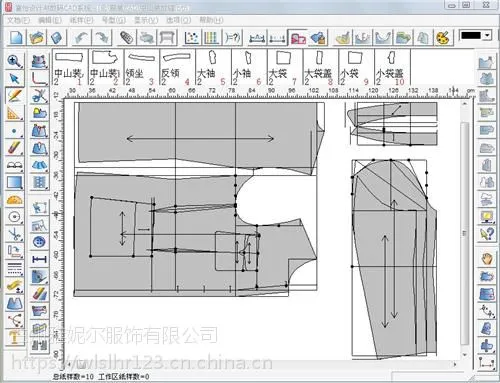Select the scissors cut tool in left column
The width and height of the screenshot is (500, 383).
coord(14,234)
